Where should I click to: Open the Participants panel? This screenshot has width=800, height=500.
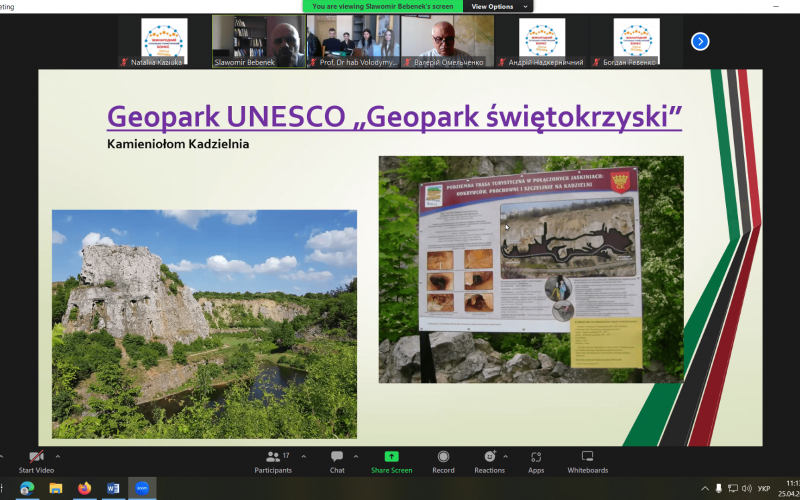pyautogui.click(x=273, y=462)
